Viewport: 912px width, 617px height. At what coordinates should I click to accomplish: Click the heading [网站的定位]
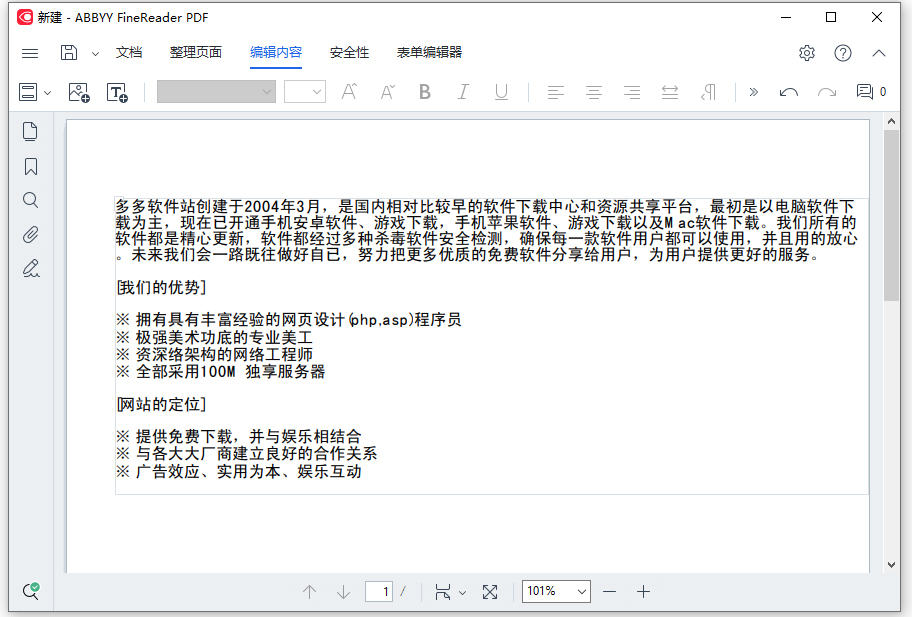[x=161, y=404]
